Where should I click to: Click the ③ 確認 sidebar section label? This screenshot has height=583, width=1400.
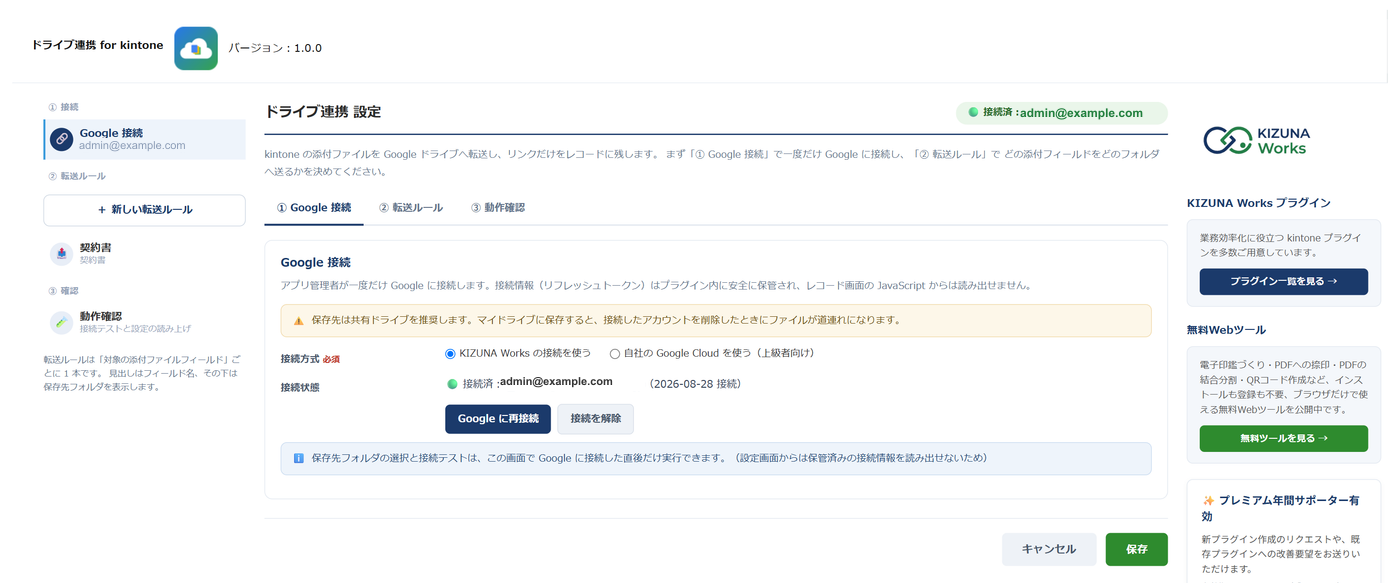[x=63, y=291]
